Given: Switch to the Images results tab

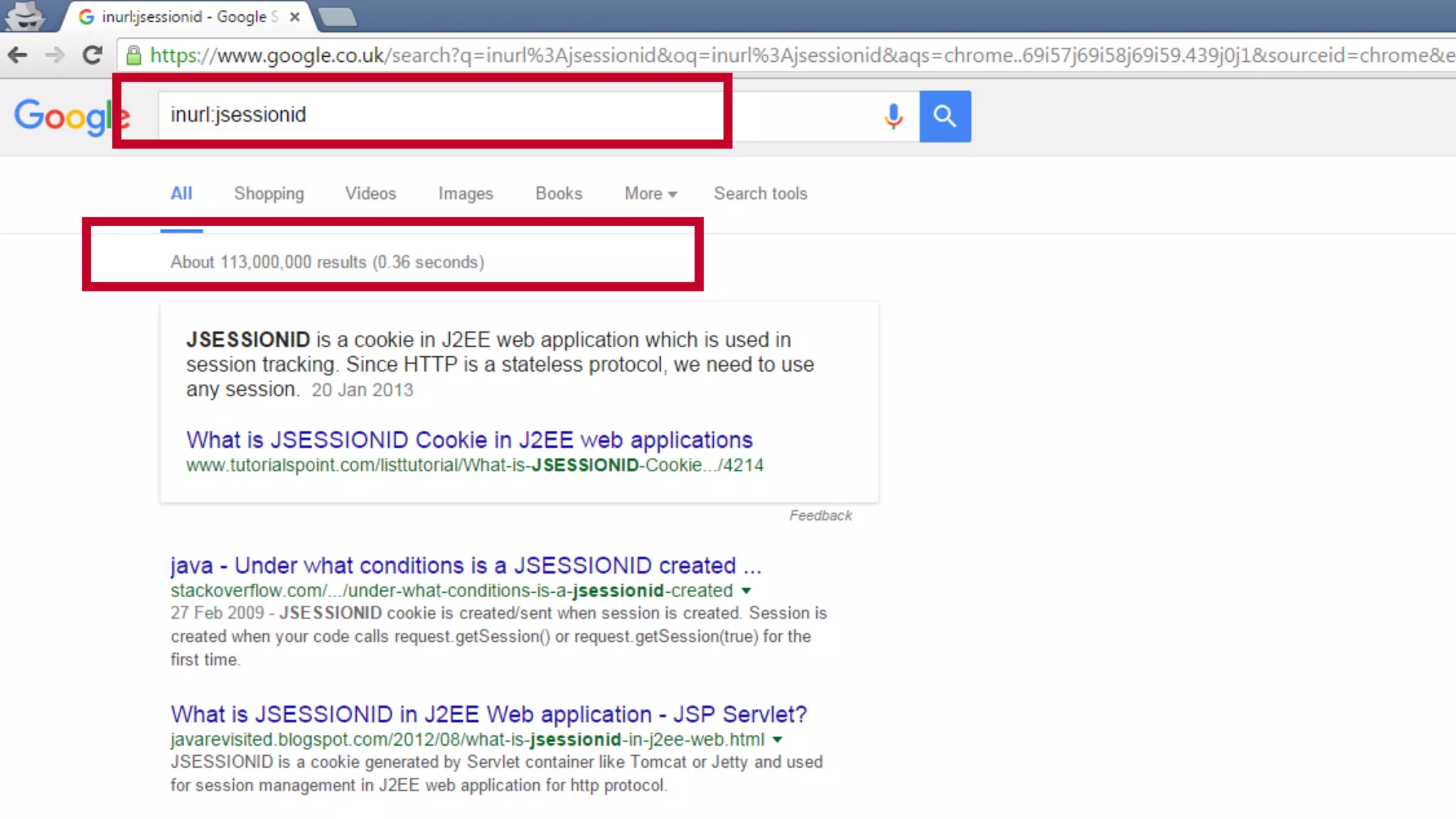Looking at the screenshot, I should 465,193.
